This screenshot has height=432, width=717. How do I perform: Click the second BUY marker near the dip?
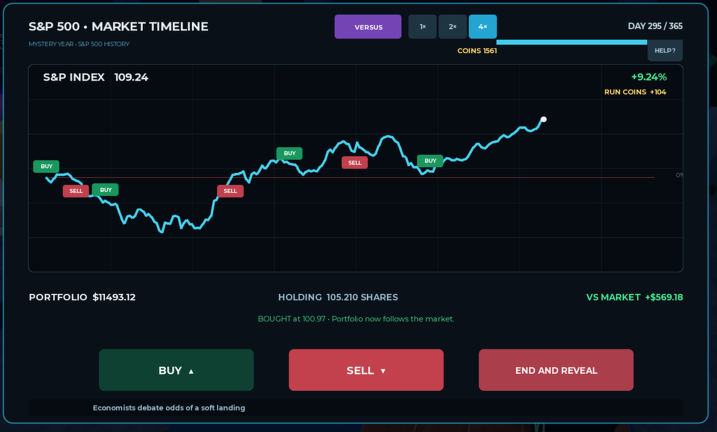coord(106,190)
